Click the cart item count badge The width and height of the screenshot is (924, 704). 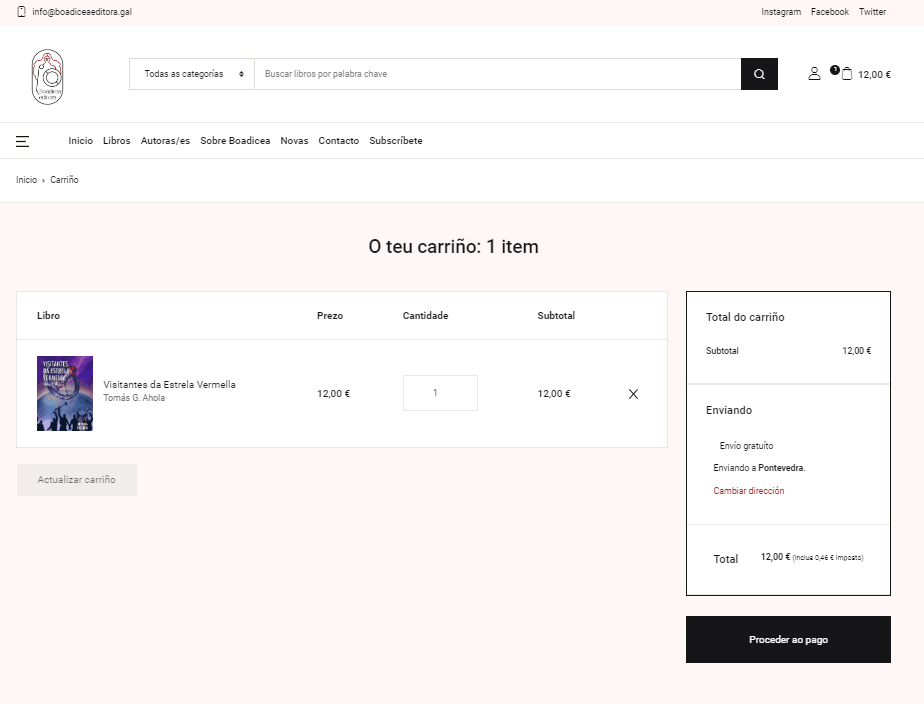click(x=834, y=70)
